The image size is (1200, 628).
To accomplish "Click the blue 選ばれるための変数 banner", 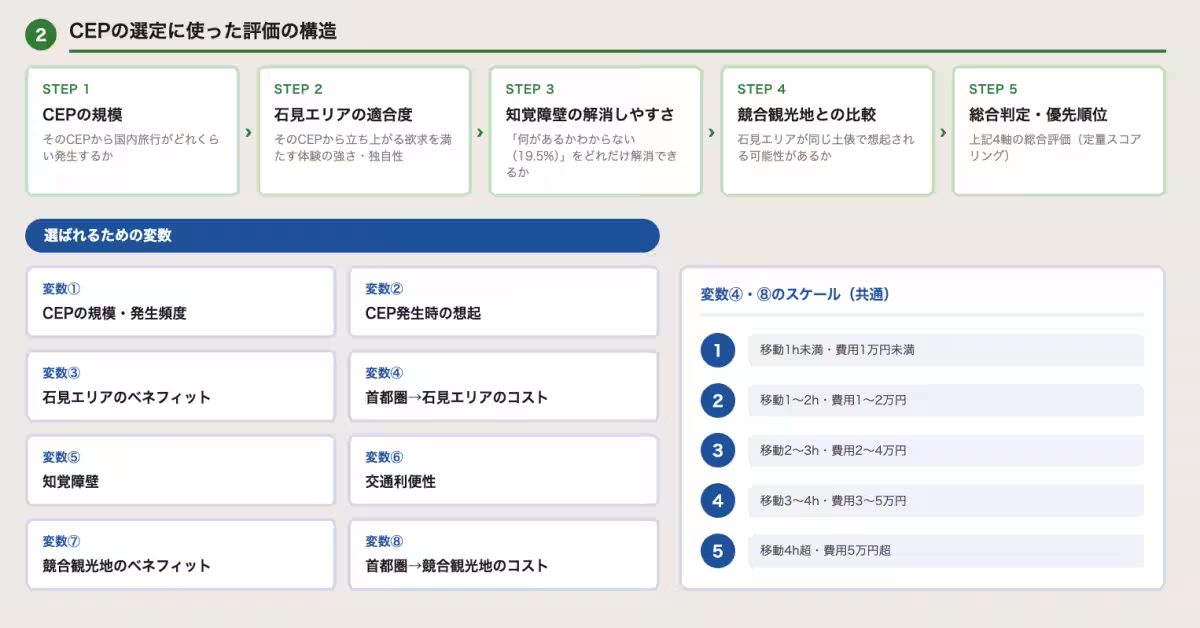I will click(342, 236).
